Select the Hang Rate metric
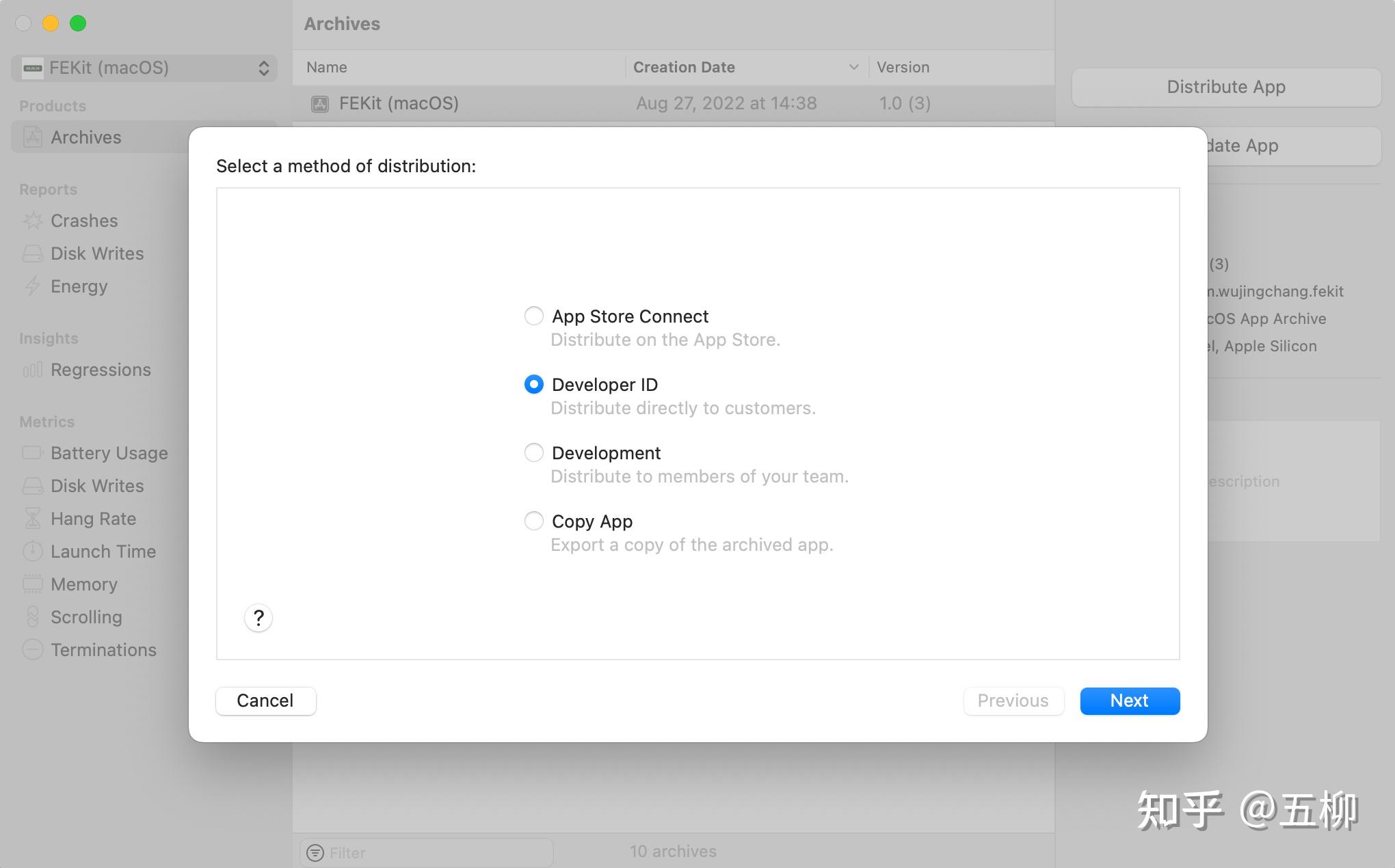Viewport: 1395px width, 868px height. (92, 519)
